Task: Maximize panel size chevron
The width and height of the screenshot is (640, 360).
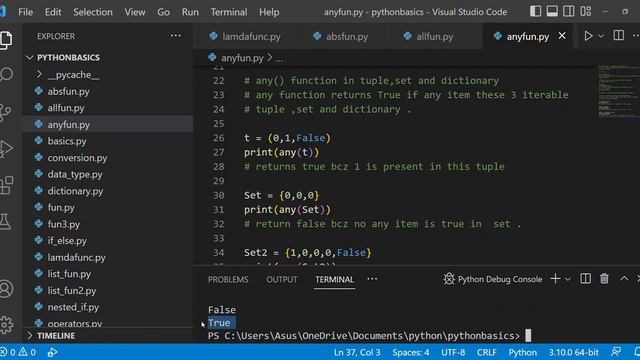Action: (x=624, y=278)
